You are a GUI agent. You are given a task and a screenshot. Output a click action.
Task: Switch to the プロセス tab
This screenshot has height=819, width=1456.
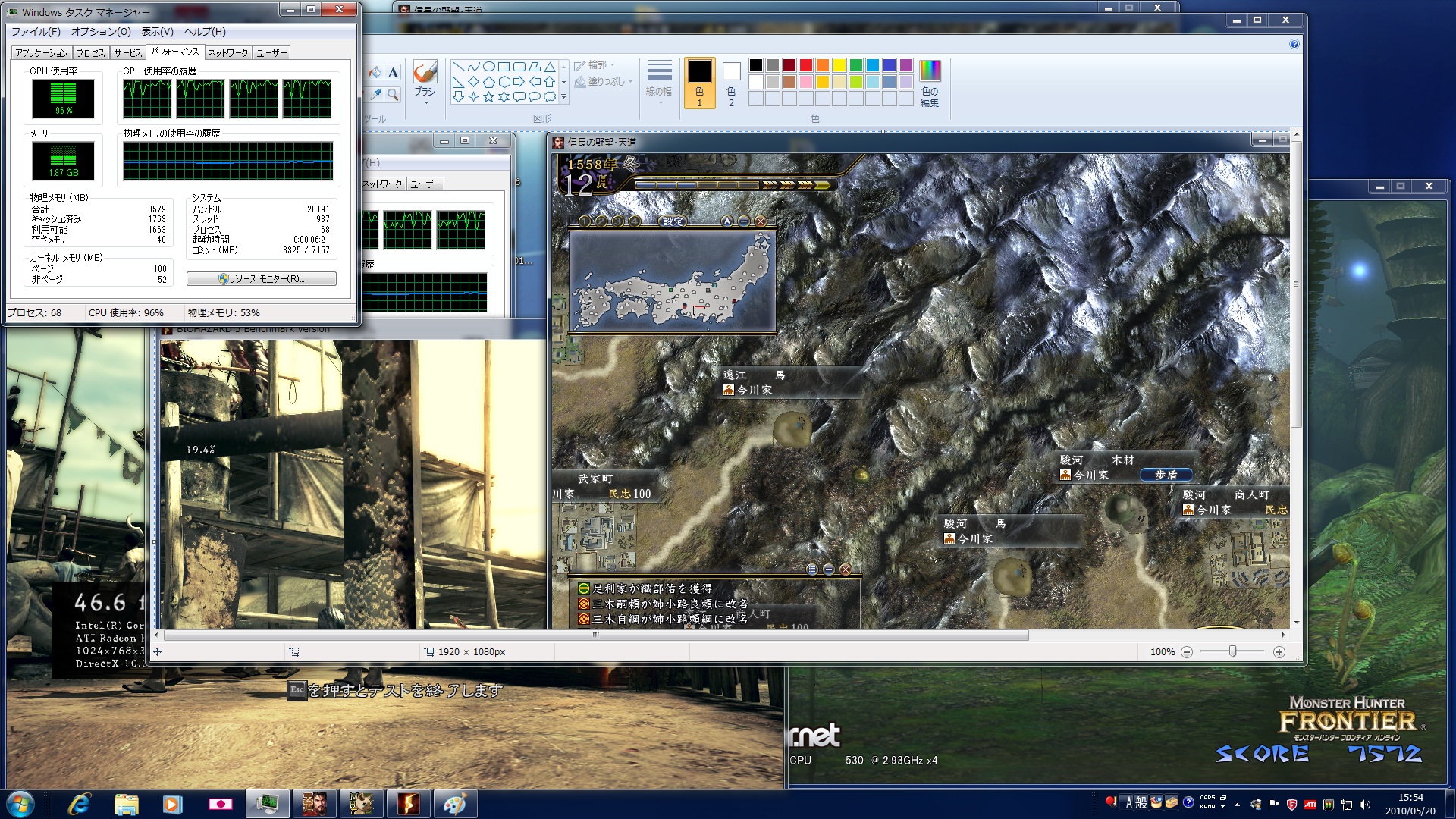pyautogui.click(x=90, y=52)
